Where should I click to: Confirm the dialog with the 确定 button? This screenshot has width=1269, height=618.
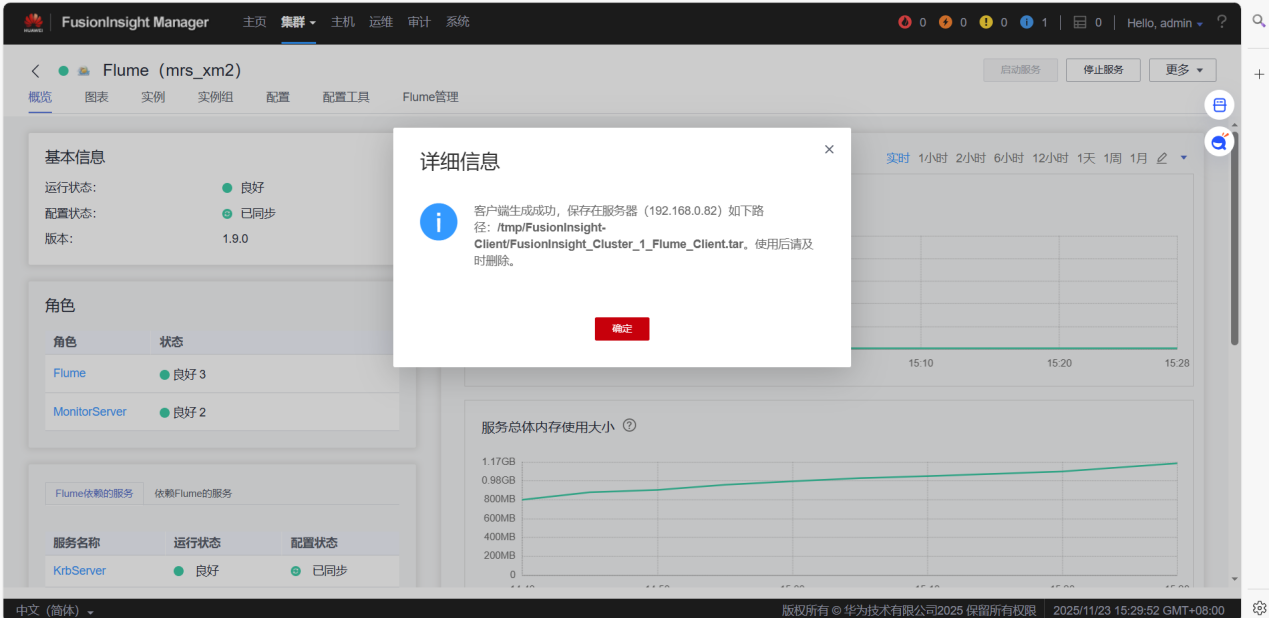coord(622,328)
